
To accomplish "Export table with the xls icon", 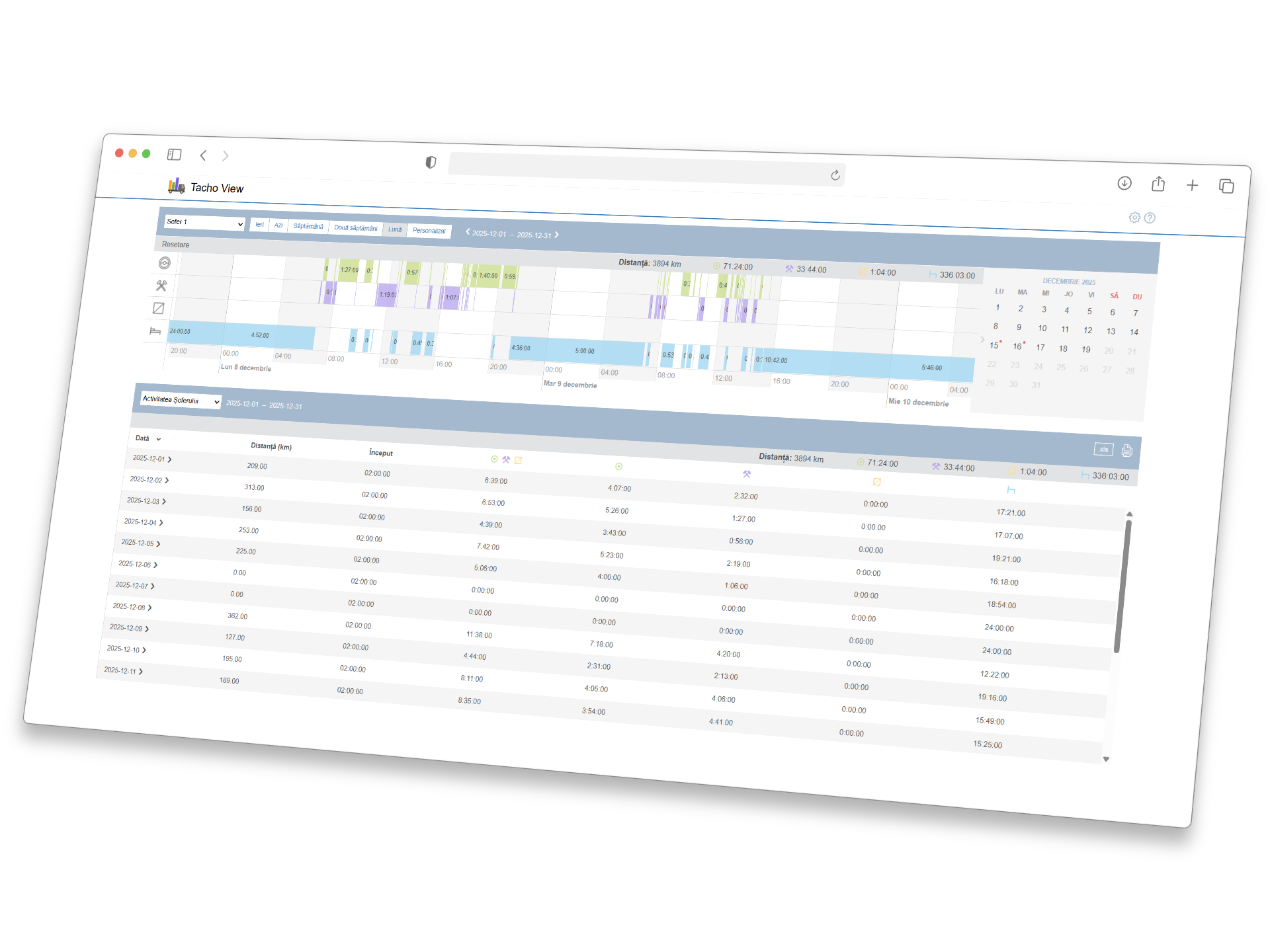I will click(x=1103, y=450).
